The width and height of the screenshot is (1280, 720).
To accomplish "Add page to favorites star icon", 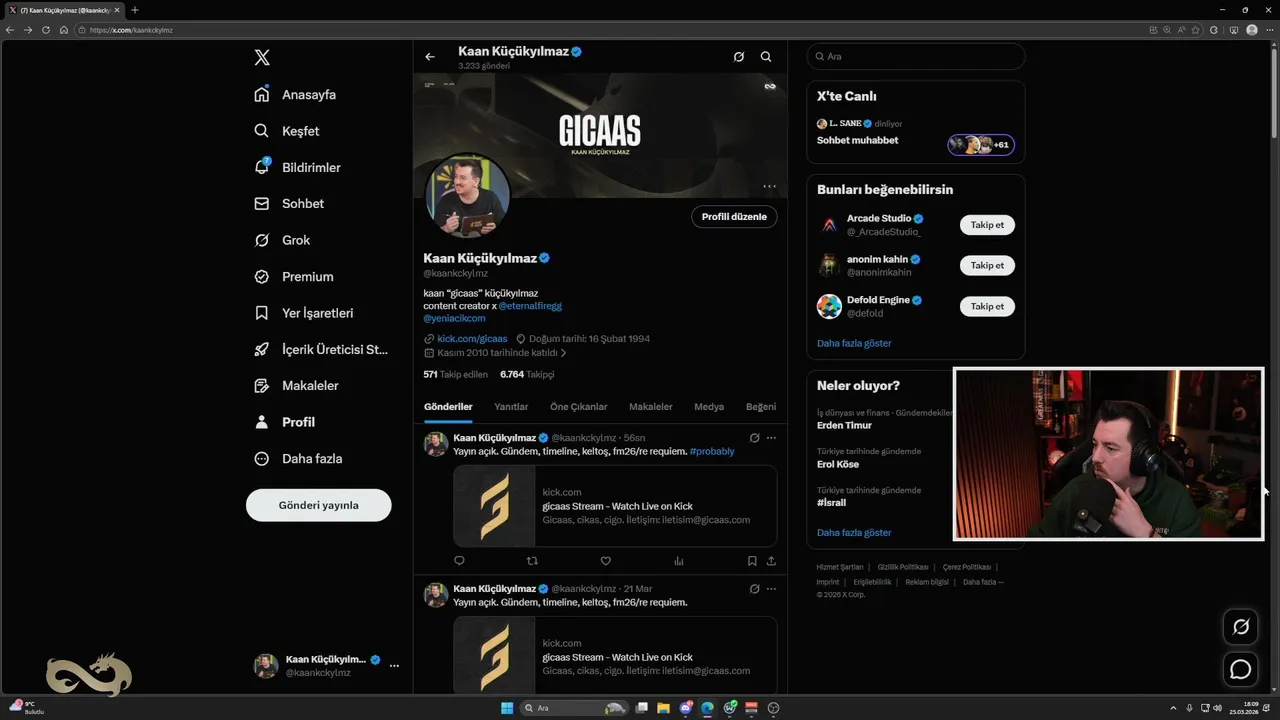I will (1196, 30).
